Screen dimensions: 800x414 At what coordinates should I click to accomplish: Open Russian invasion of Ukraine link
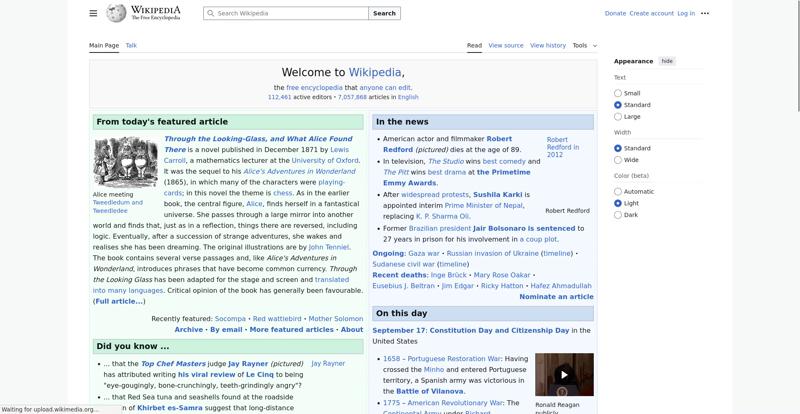tap(492, 254)
